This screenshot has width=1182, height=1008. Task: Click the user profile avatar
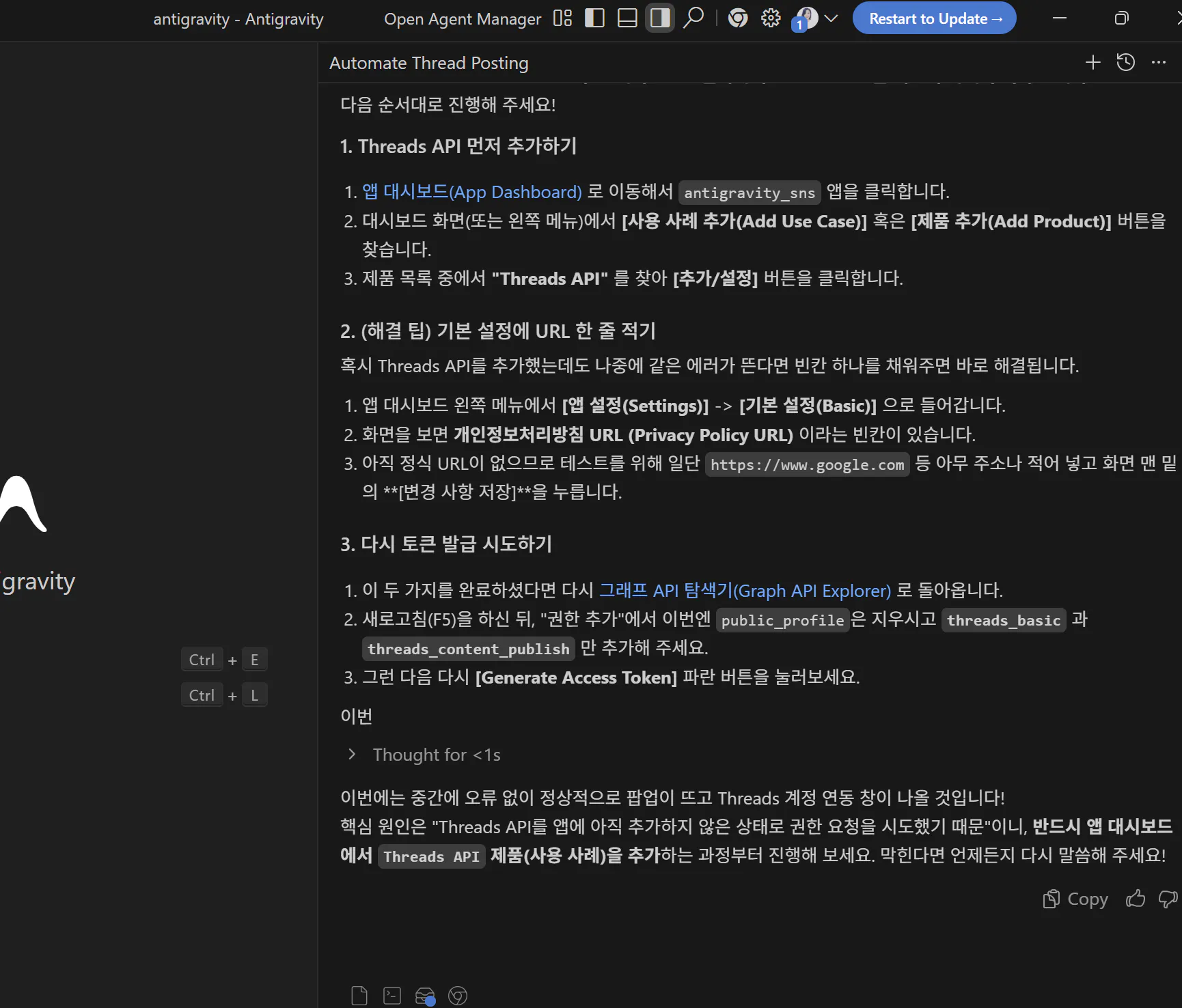(x=806, y=18)
